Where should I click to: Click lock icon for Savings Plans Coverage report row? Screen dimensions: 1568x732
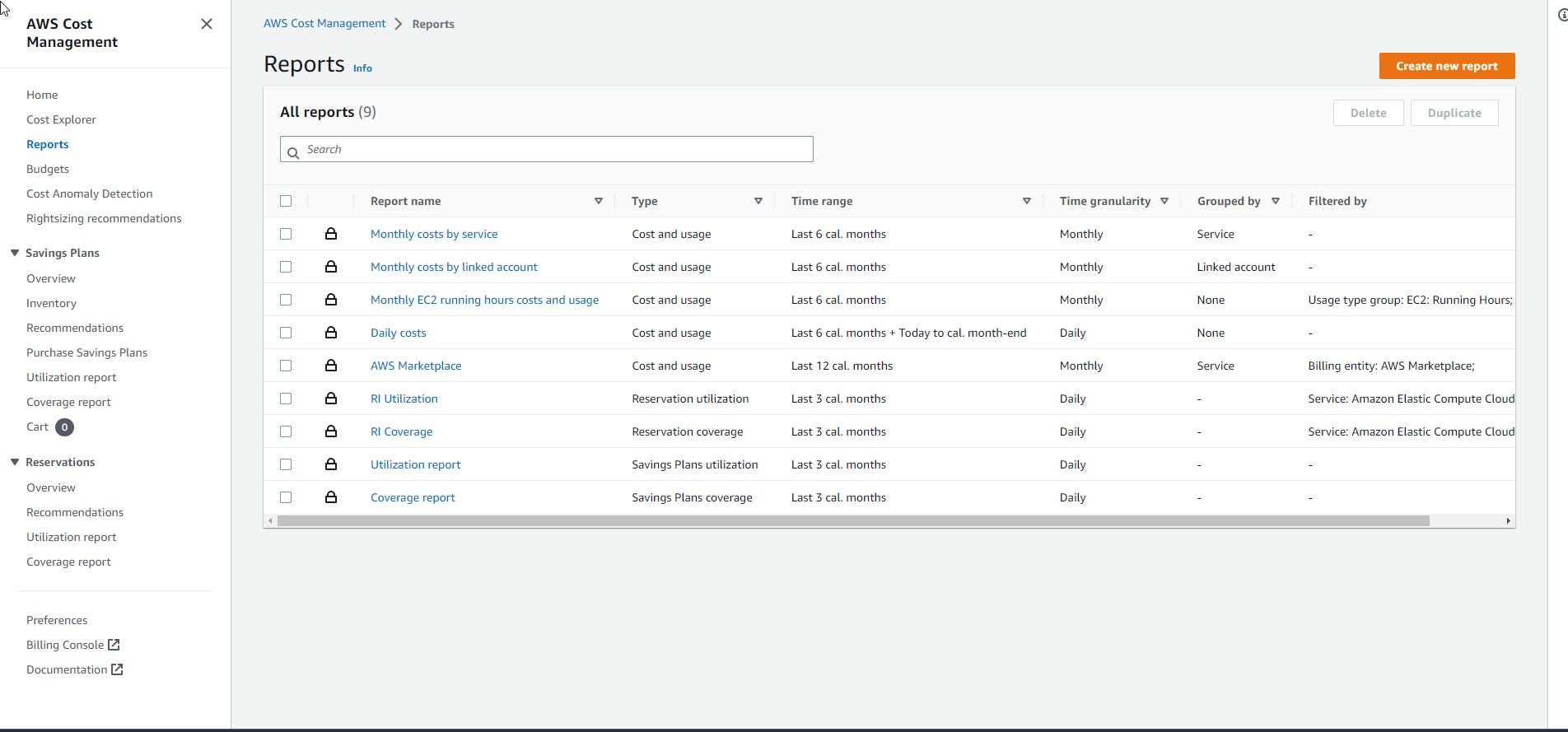[331, 497]
